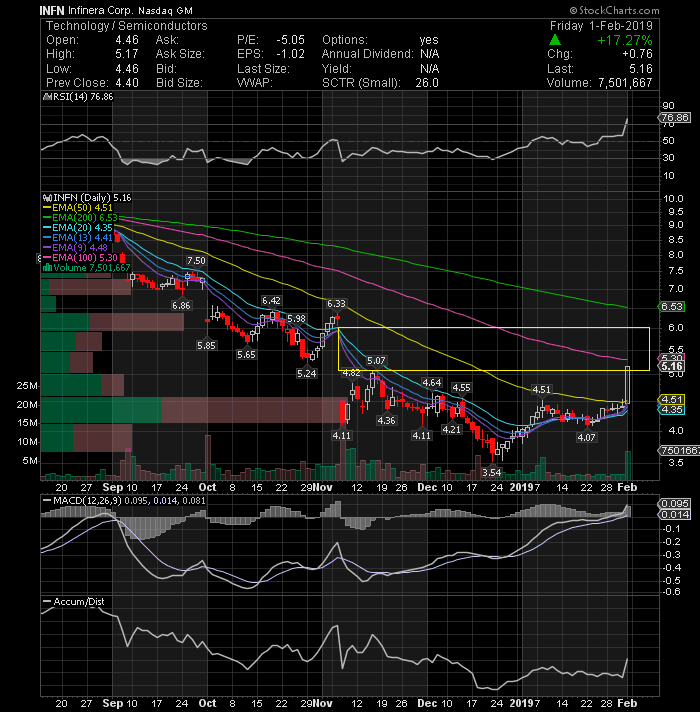This screenshot has height=712, width=700.
Task: Click the 5.85 low price label
Action: pos(207,346)
